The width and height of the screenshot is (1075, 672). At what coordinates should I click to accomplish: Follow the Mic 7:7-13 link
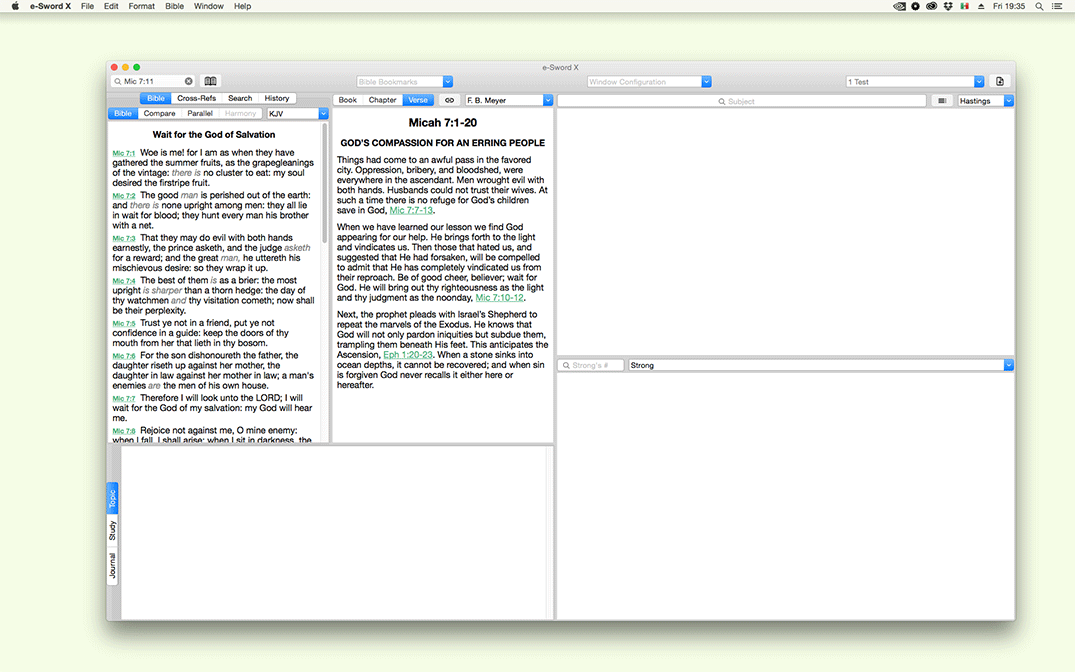tap(411, 211)
